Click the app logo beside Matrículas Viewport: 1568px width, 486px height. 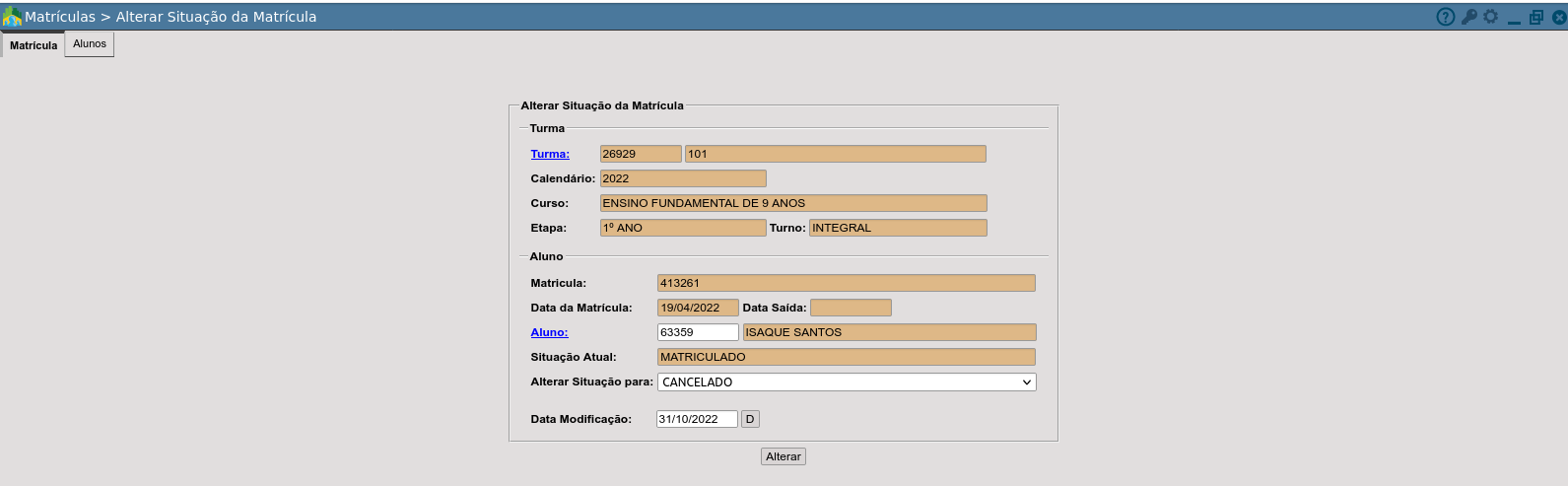pyautogui.click(x=12, y=17)
